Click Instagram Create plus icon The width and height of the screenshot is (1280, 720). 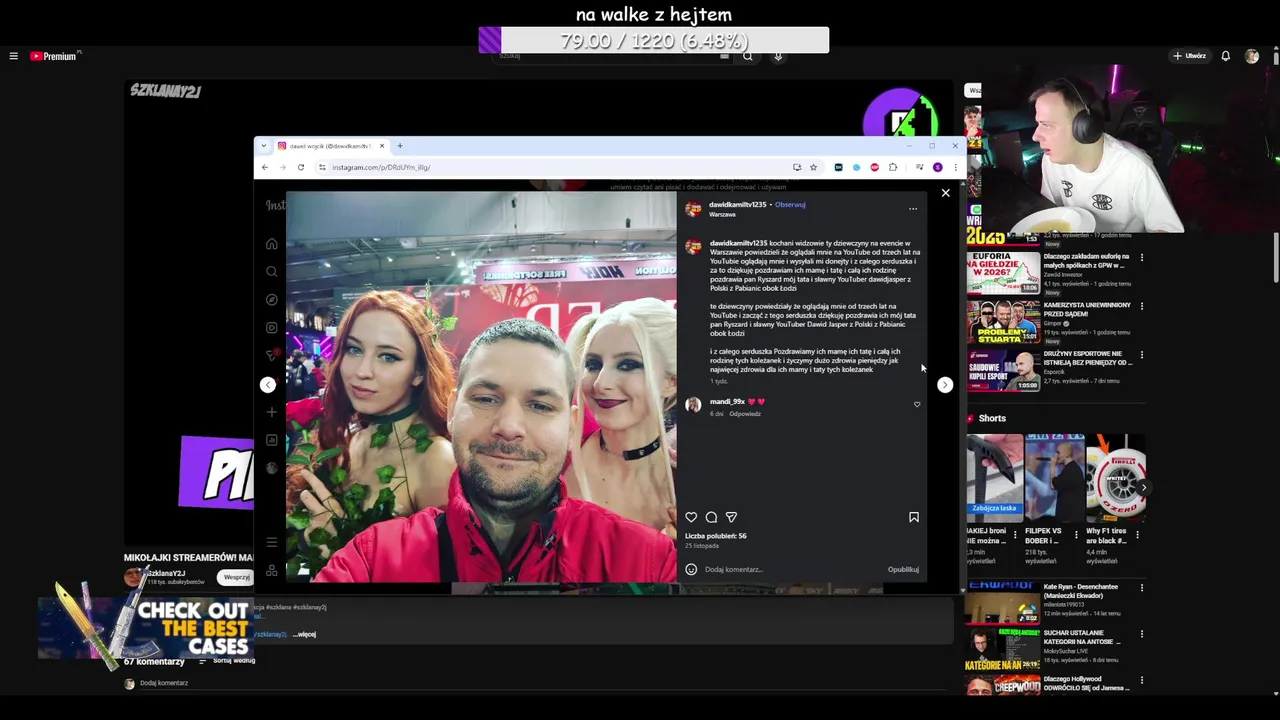(271, 412)
